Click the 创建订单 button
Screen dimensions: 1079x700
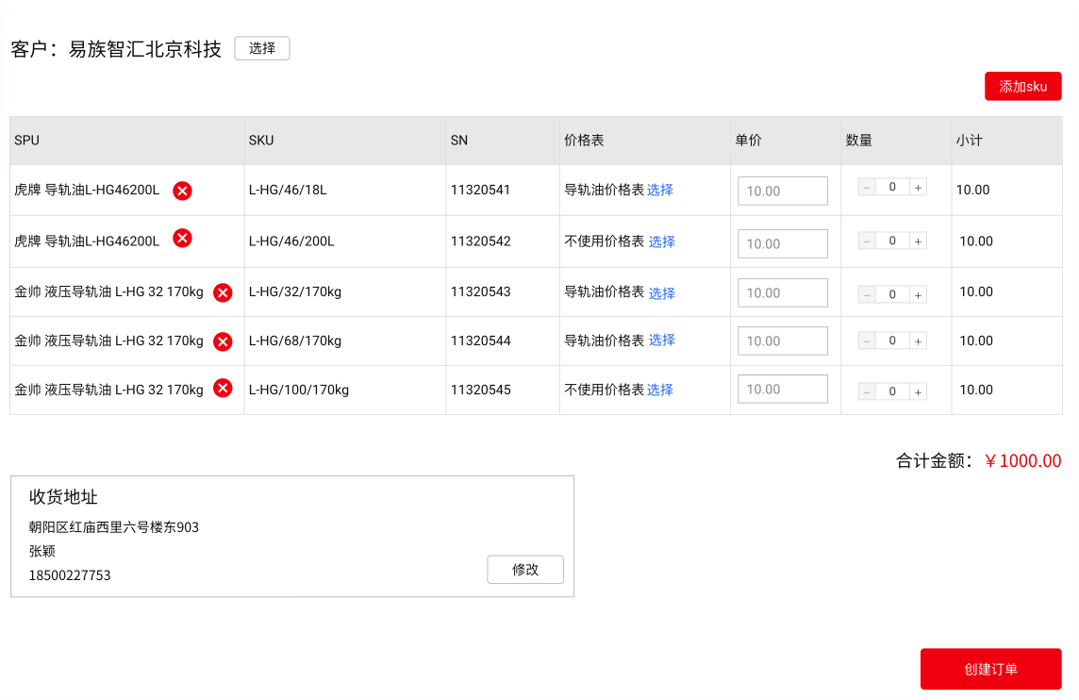(x=991, y=668)
